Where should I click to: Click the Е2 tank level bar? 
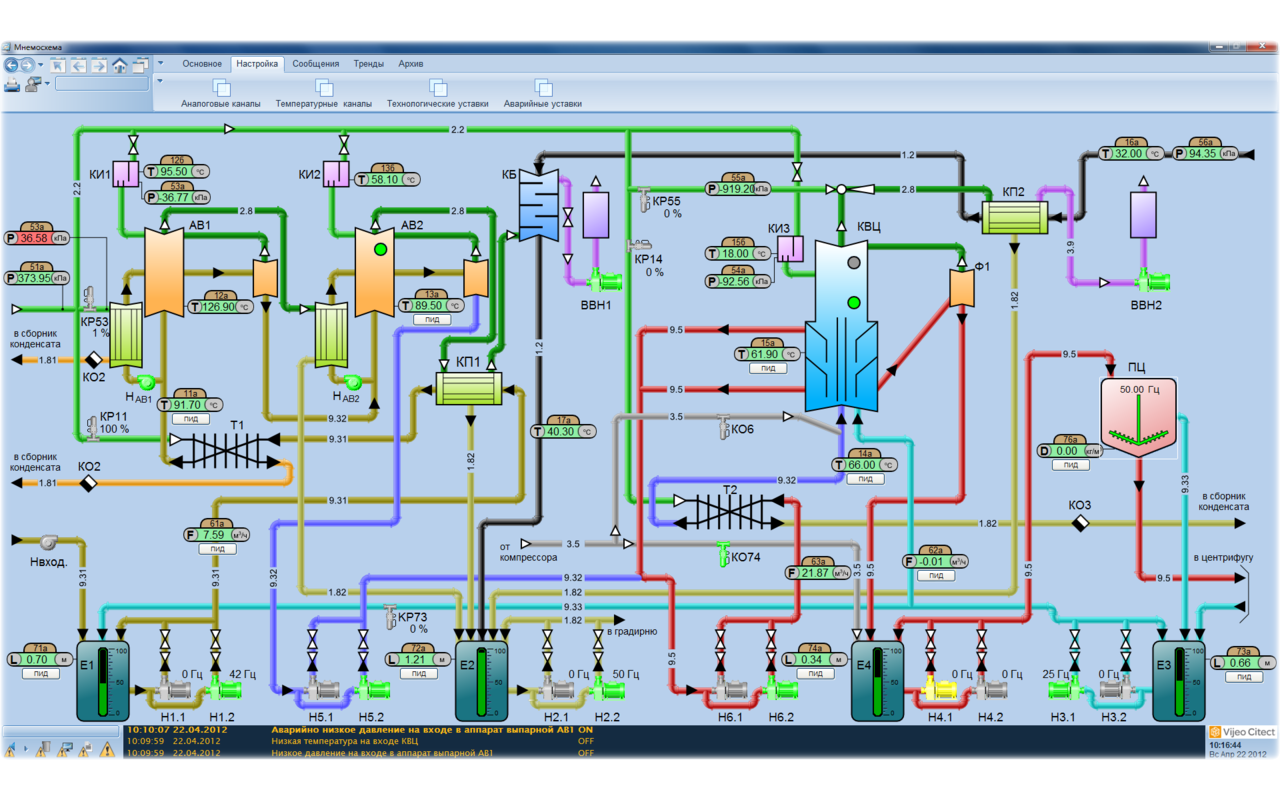tap(482, 682)
